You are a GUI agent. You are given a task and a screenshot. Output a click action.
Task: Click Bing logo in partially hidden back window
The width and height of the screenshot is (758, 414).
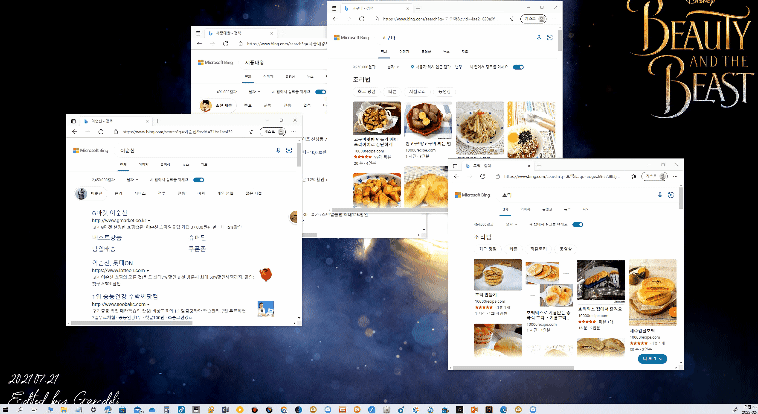pos(216,62)
